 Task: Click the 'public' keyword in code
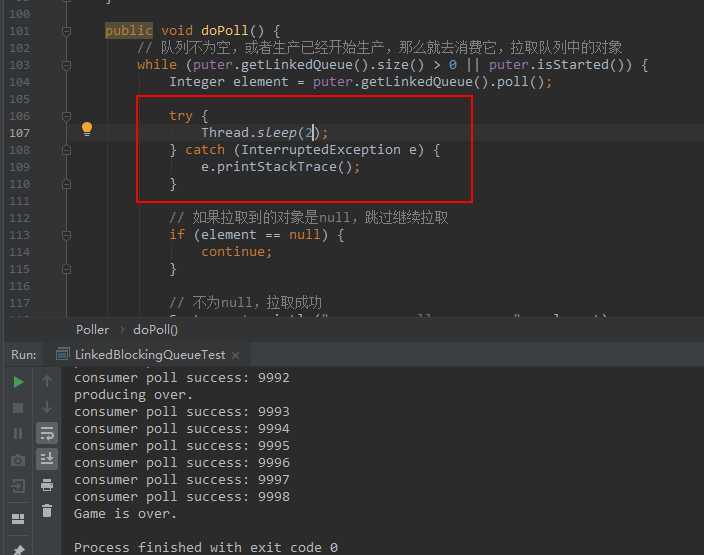click(128, 31)
